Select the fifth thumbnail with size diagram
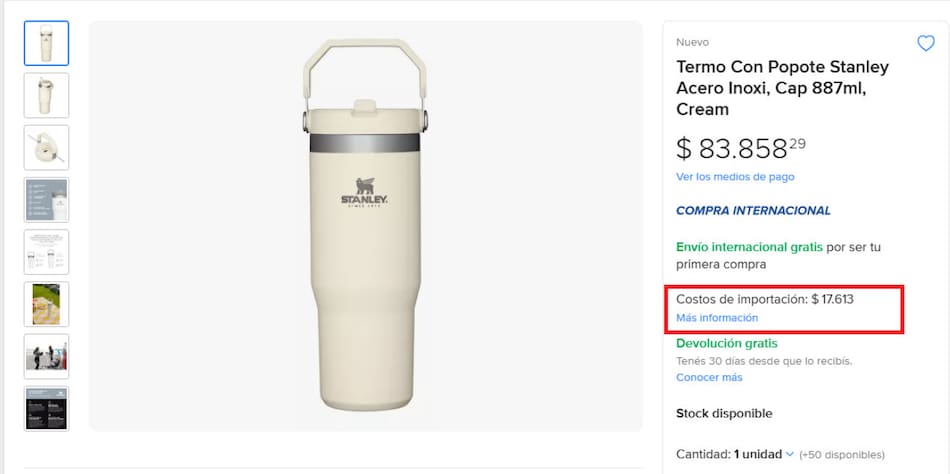Image resolution: width=950 pixels, height=474 pixels. (46, 252)
